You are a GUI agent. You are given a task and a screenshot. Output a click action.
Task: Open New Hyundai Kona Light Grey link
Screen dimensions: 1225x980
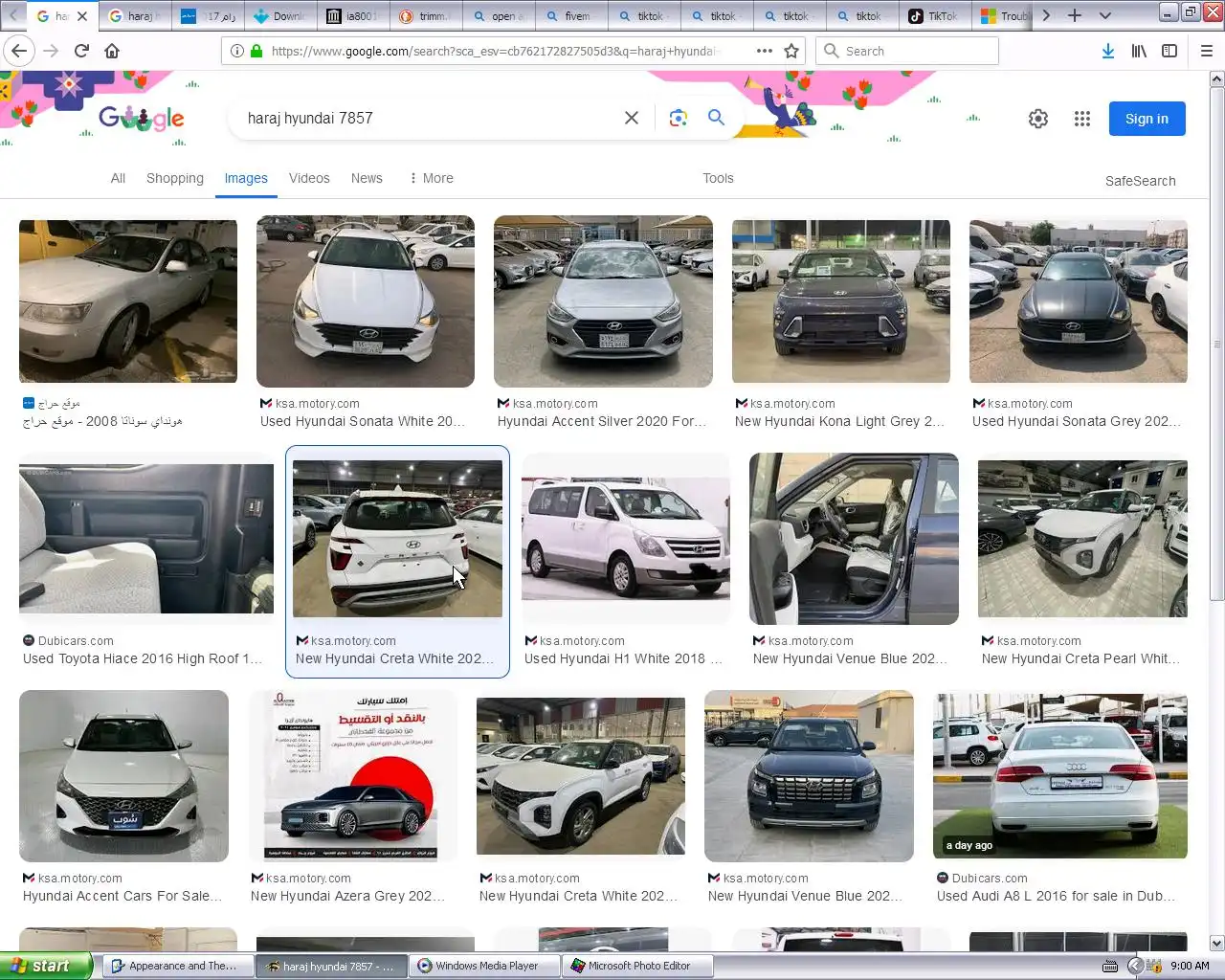pos(839,421)
